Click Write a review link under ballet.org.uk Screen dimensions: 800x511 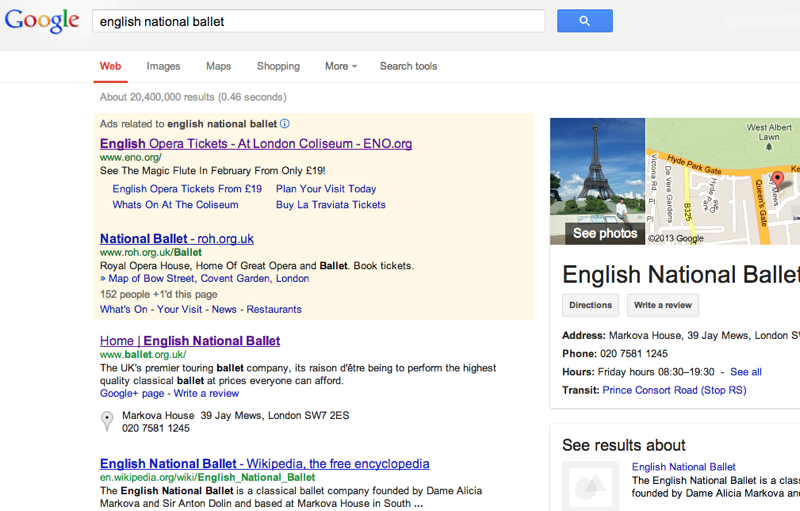tap(206, 393)
